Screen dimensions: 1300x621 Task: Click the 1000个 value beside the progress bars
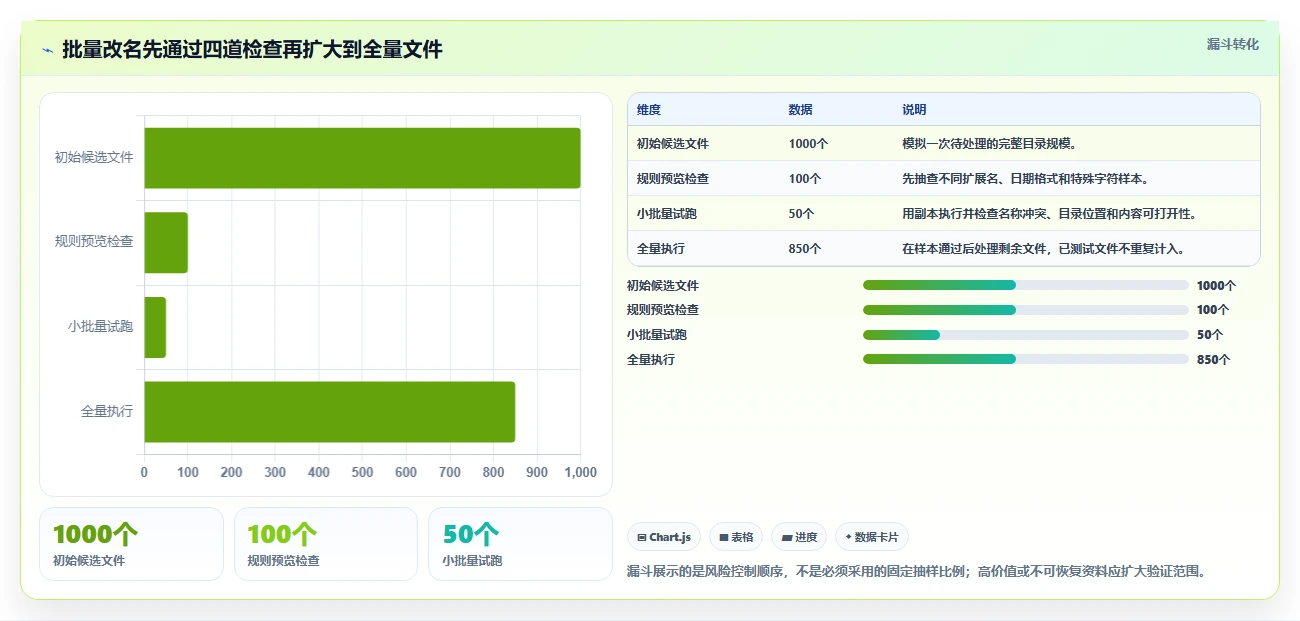(x=1216, y=286)
